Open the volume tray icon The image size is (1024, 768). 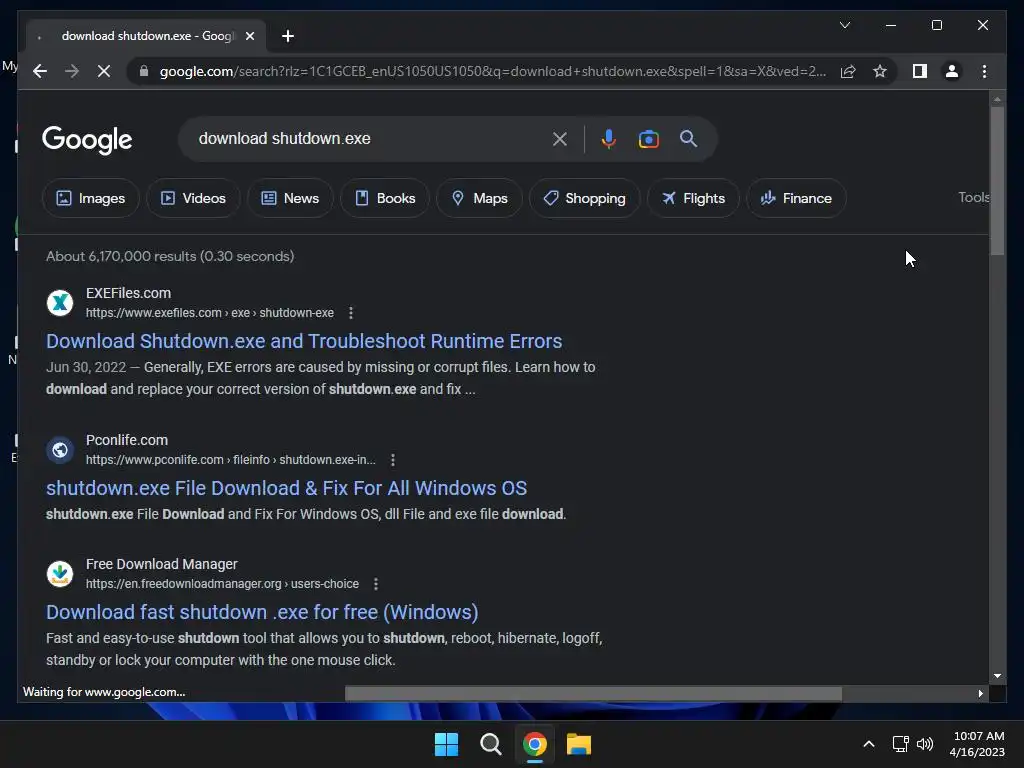[925, 744]
